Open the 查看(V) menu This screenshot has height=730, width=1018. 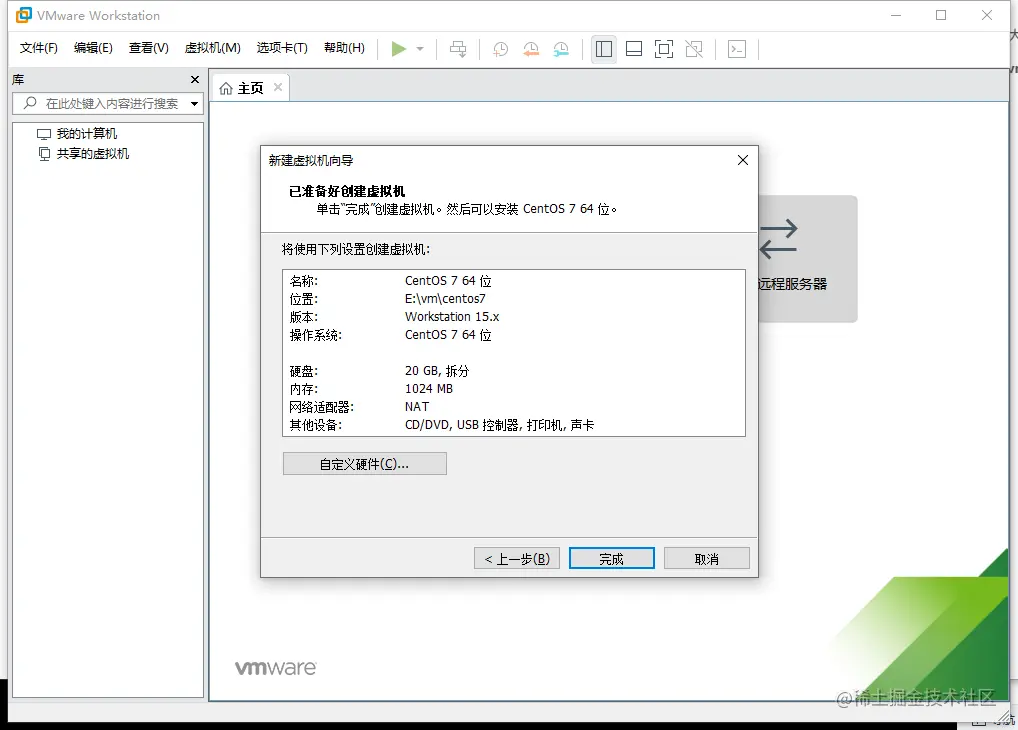pos(149,48)
